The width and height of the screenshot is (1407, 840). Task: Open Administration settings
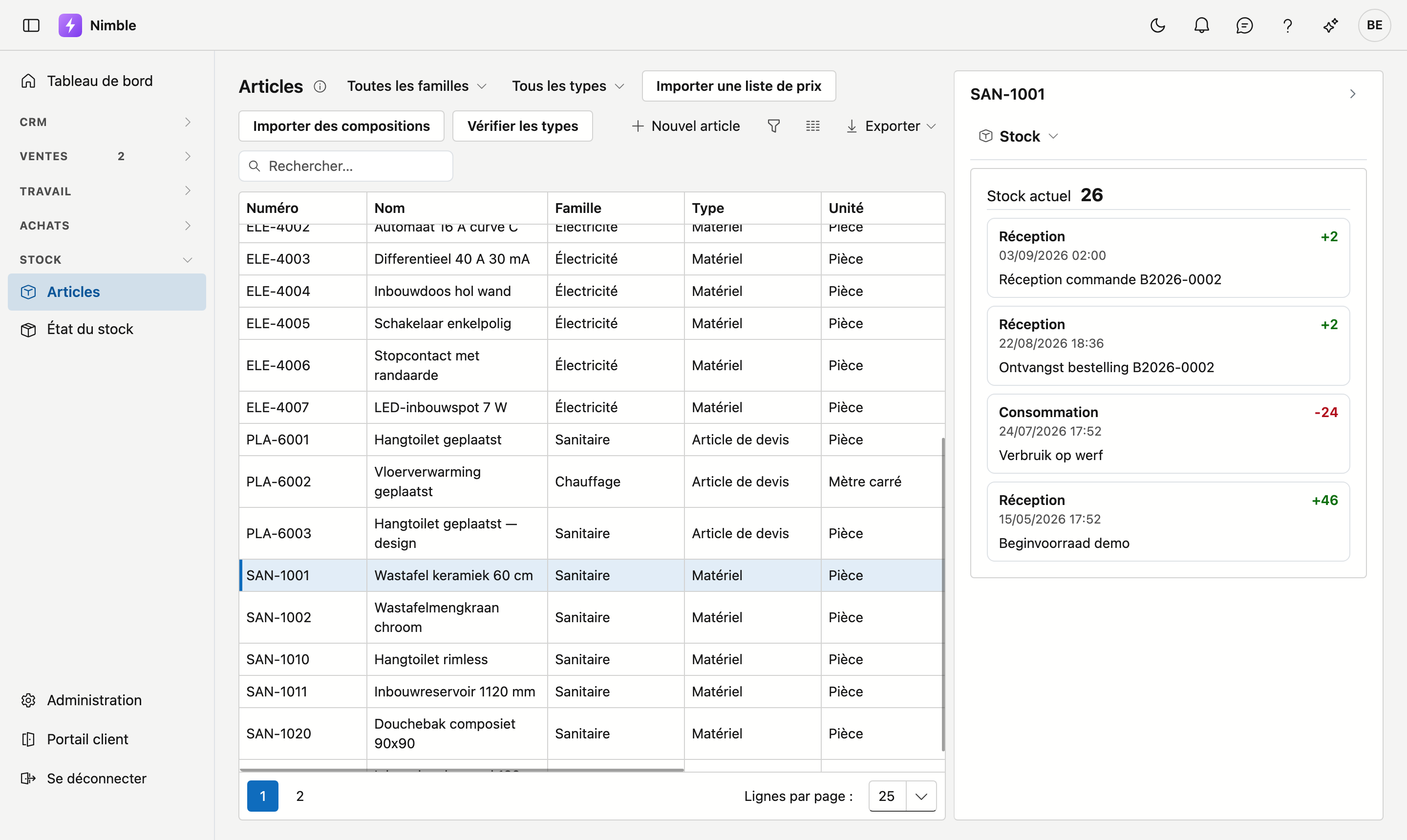coord(107,700)
